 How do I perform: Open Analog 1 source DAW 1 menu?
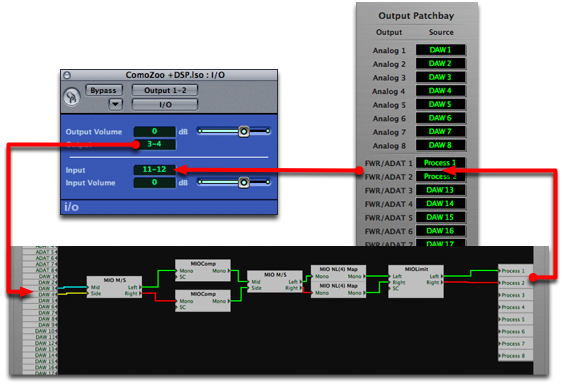[x=440, y=50]
